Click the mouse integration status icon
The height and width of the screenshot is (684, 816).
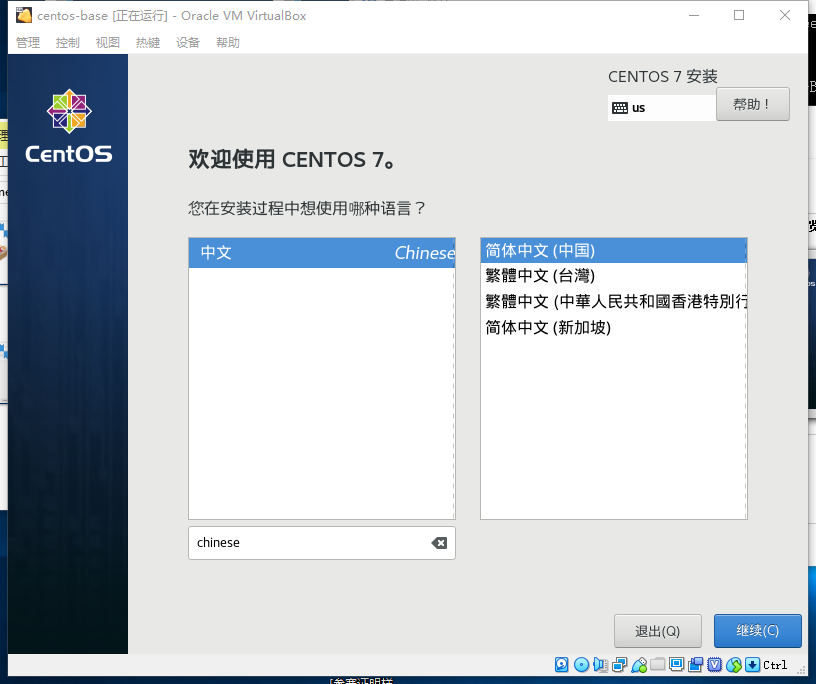point(733,665)
